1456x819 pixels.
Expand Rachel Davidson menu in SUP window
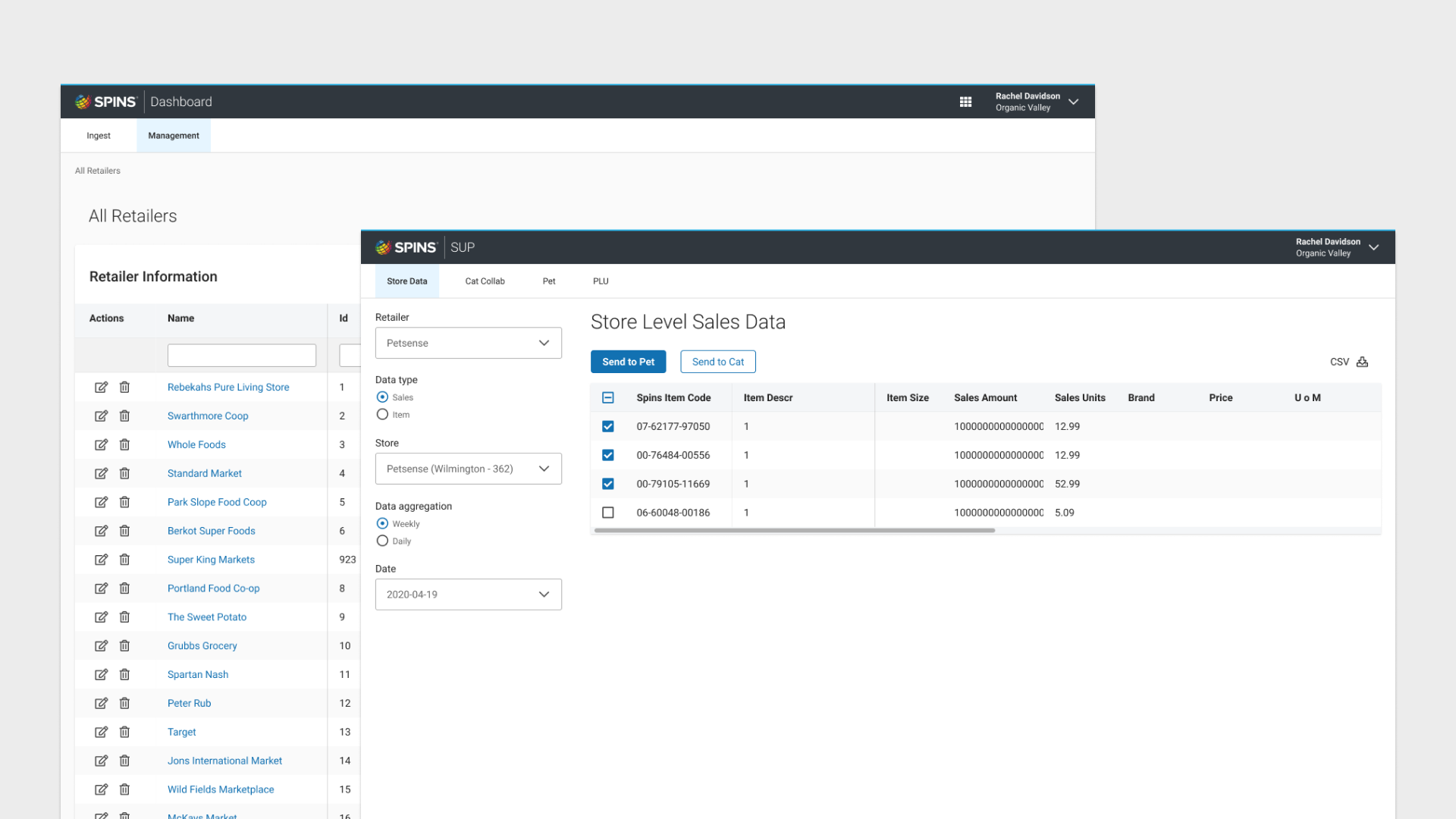[1373, 248]
